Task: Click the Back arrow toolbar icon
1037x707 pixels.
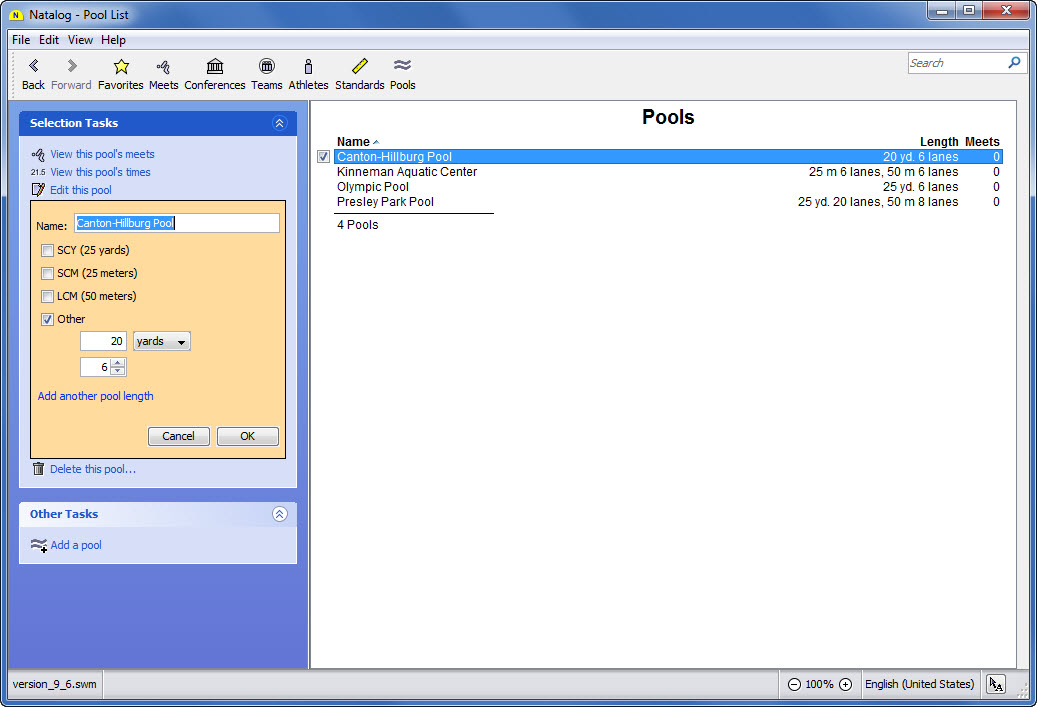Action: point(33,67)
